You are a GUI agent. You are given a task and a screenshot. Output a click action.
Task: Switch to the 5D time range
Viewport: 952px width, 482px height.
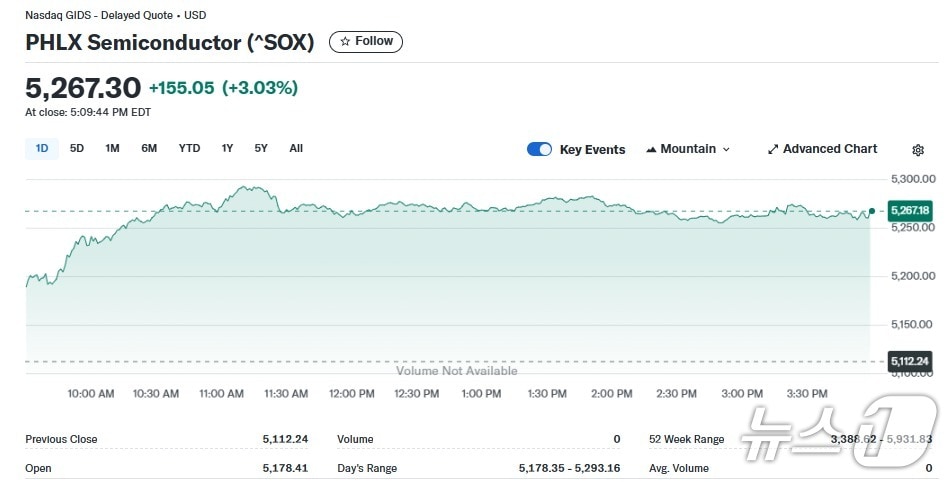(x=77, y=148)
